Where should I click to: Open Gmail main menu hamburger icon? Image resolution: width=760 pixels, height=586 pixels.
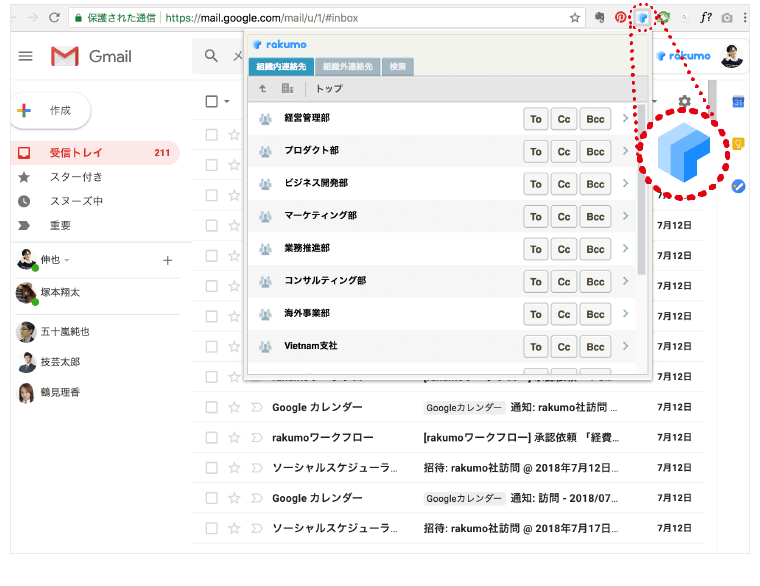(26, 56)
